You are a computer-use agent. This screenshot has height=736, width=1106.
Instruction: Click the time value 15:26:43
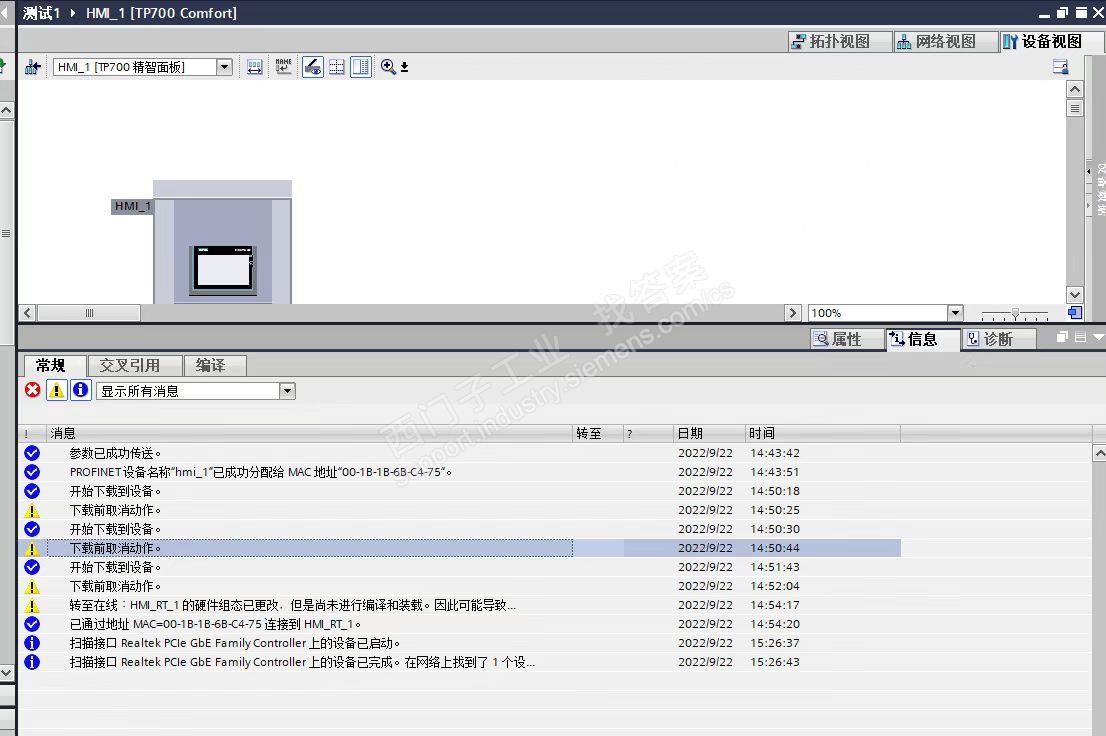(774, 662)
